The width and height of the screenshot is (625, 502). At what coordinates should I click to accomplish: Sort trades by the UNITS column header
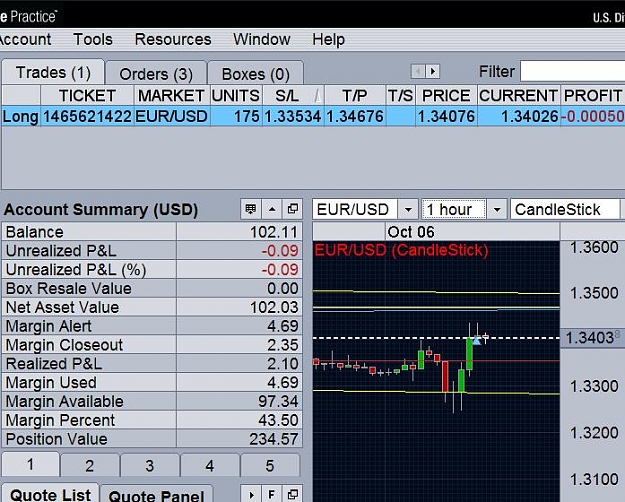pyautogui.click(x=236, y=96)
